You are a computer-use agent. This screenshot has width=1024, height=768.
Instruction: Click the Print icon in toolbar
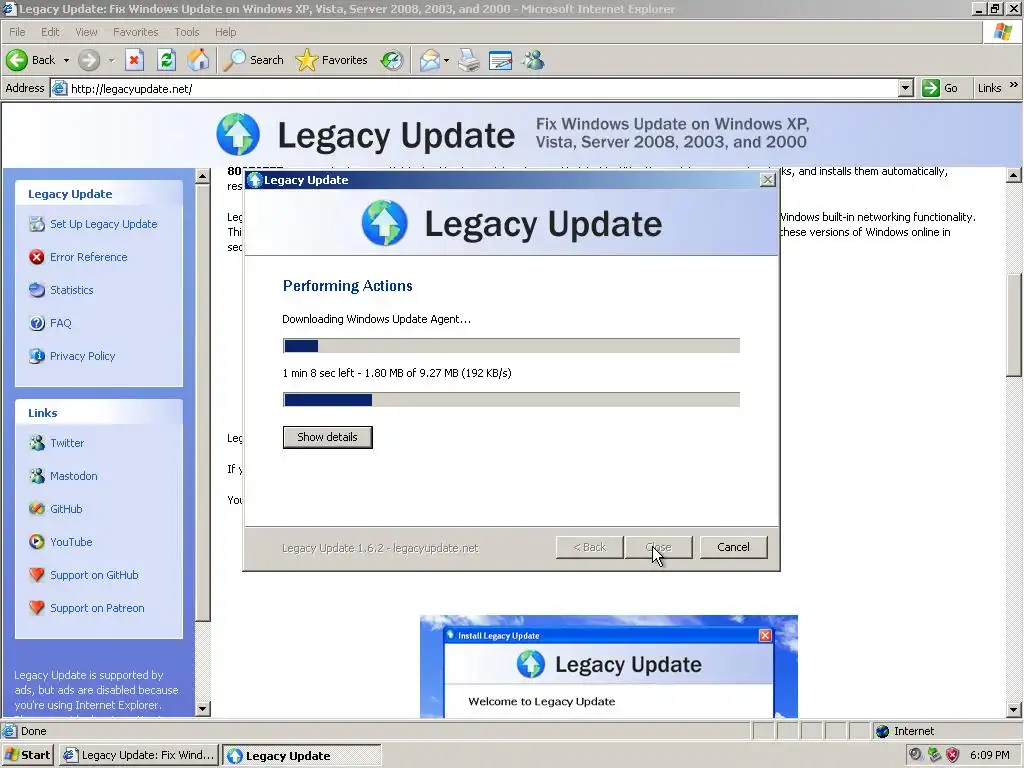click(468, 60)
